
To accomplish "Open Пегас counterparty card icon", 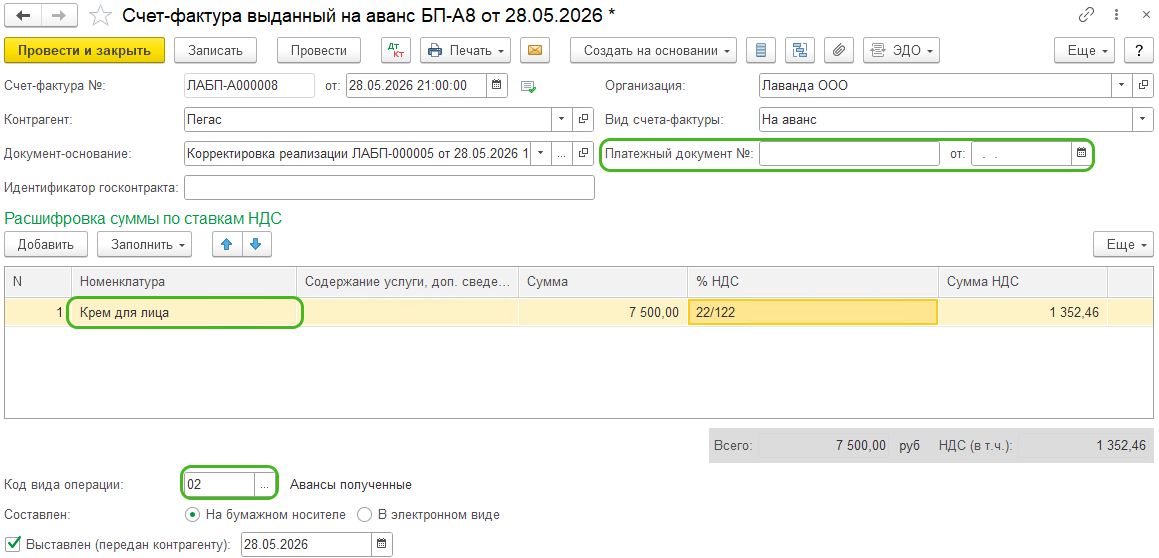I will pos(583,119).
